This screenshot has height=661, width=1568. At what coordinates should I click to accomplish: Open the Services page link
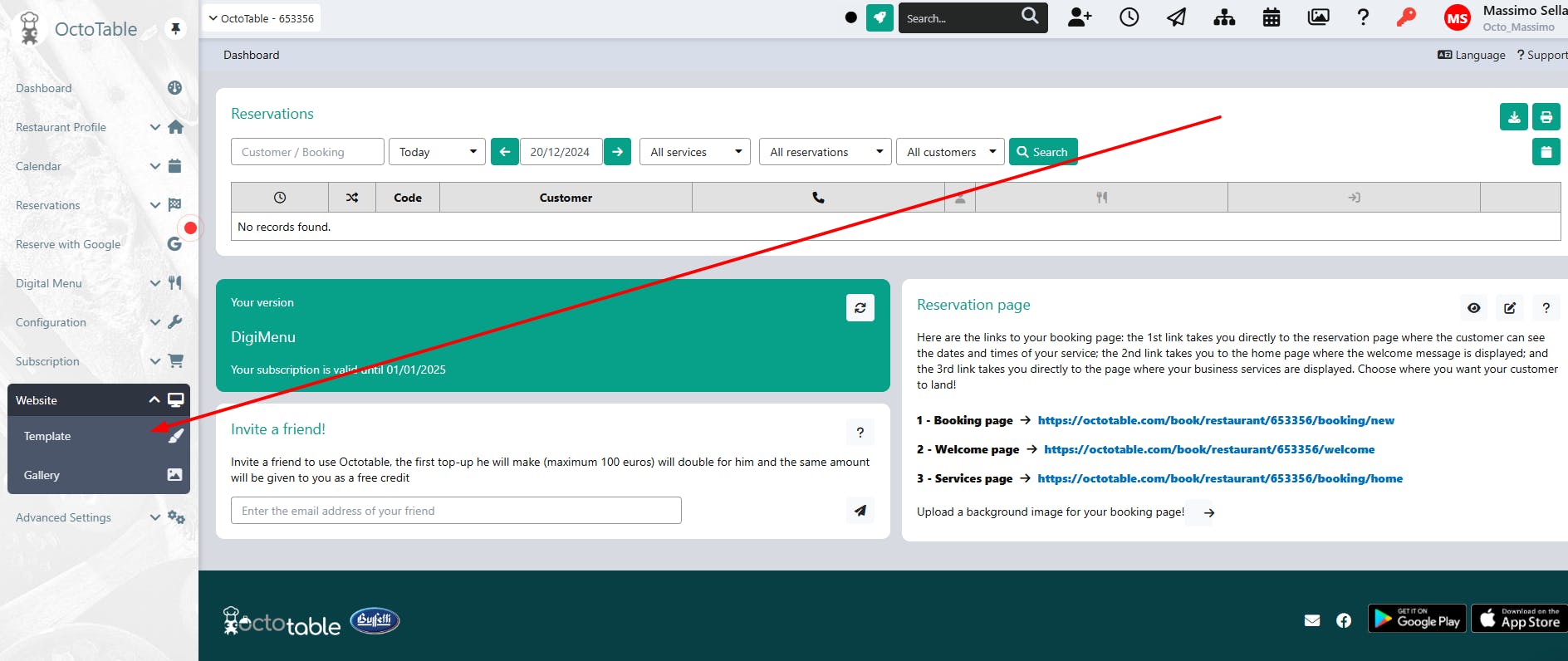pos(1220,478)
